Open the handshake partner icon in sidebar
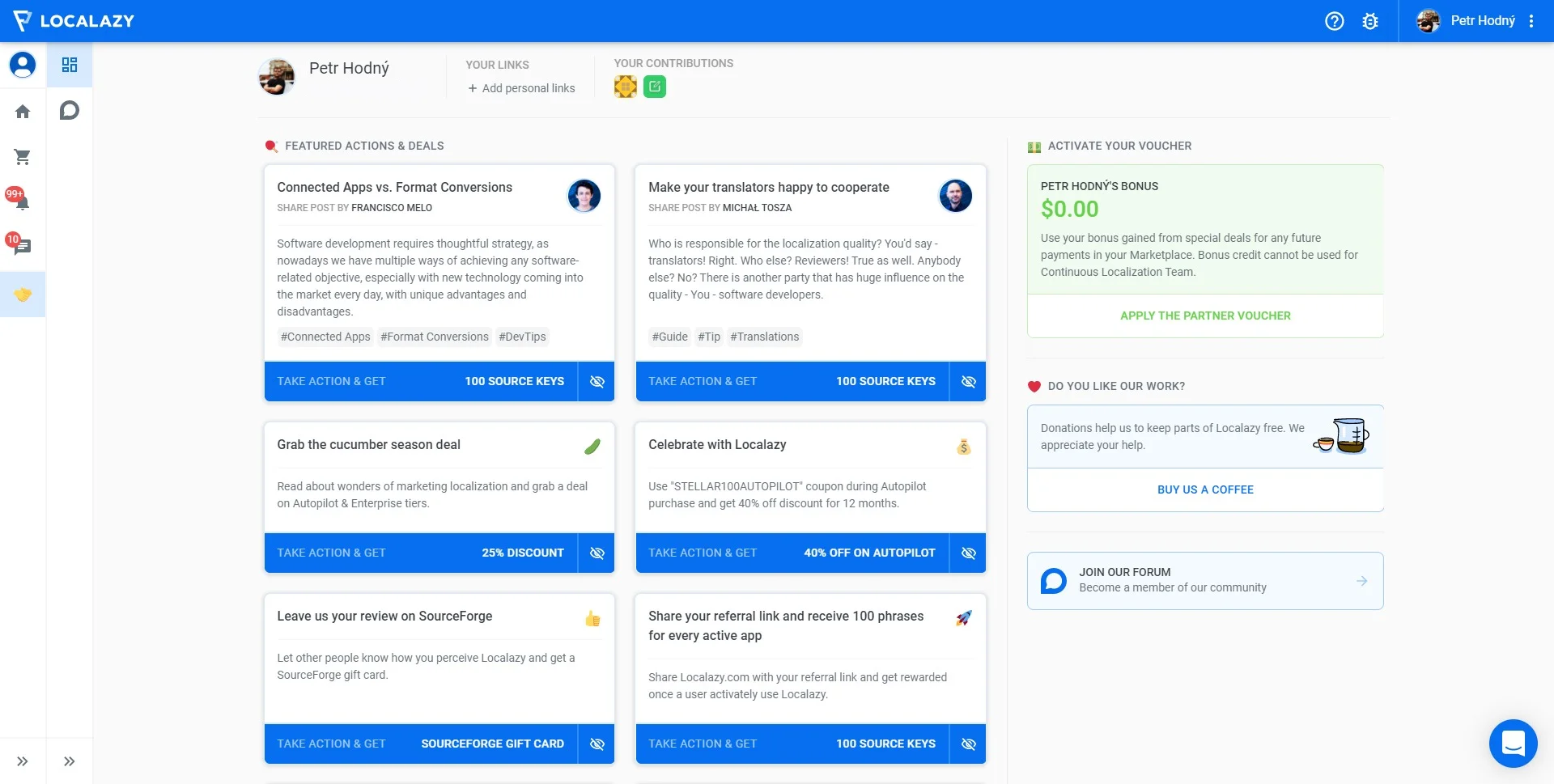The width and height of the screenshot is (1554, 784). 23,295
